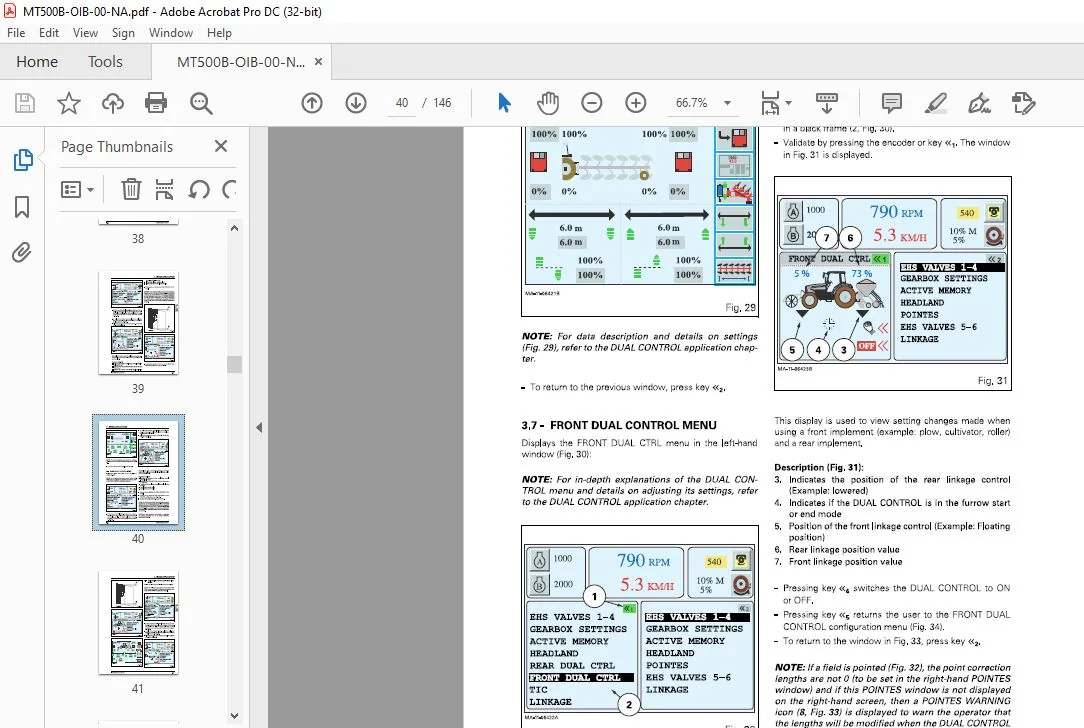Click the 'Fig. 31' caption

tap(992, 380)
